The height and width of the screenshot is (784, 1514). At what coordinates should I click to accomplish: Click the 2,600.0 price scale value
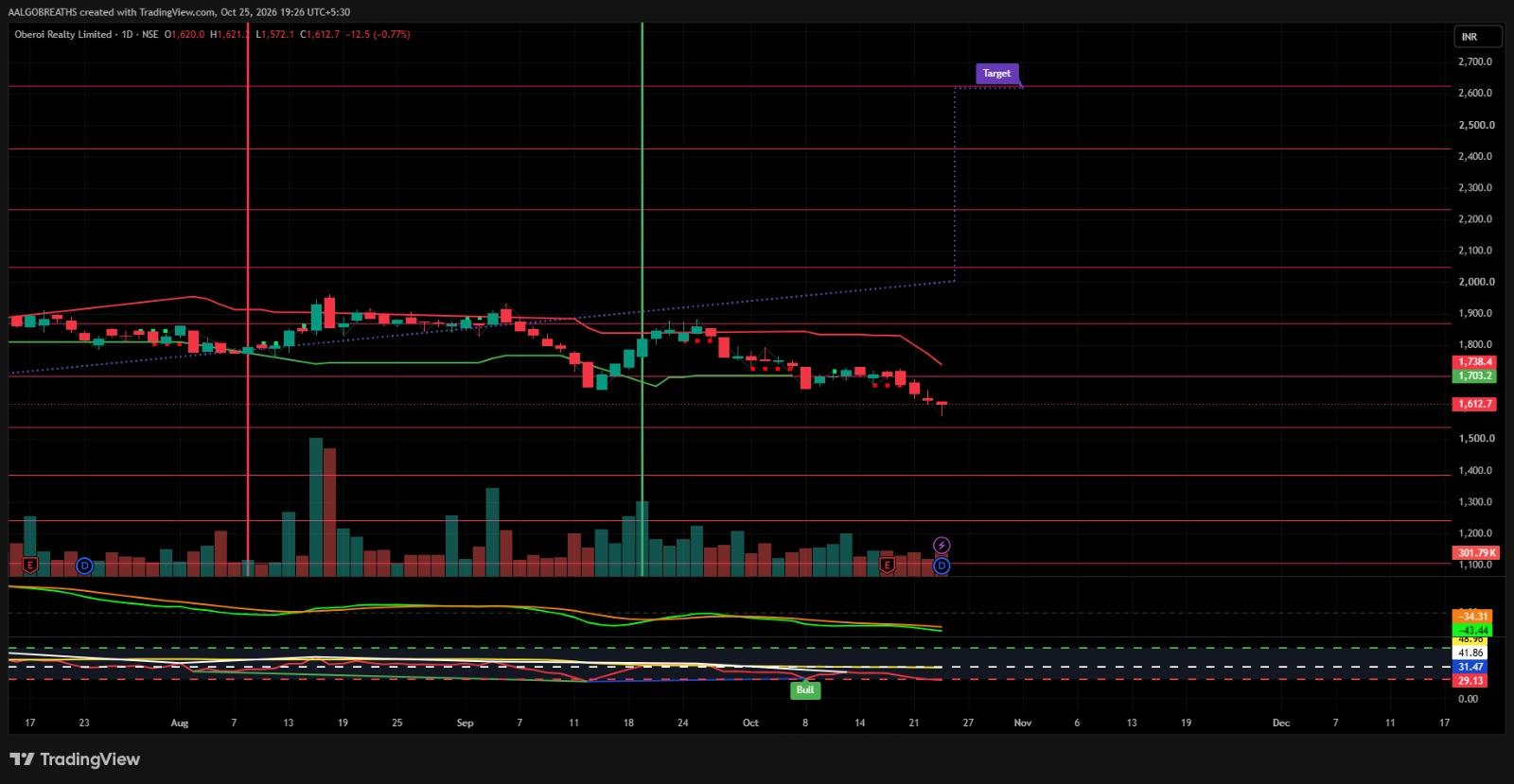pyautogui.click(x=1476, y=93)
